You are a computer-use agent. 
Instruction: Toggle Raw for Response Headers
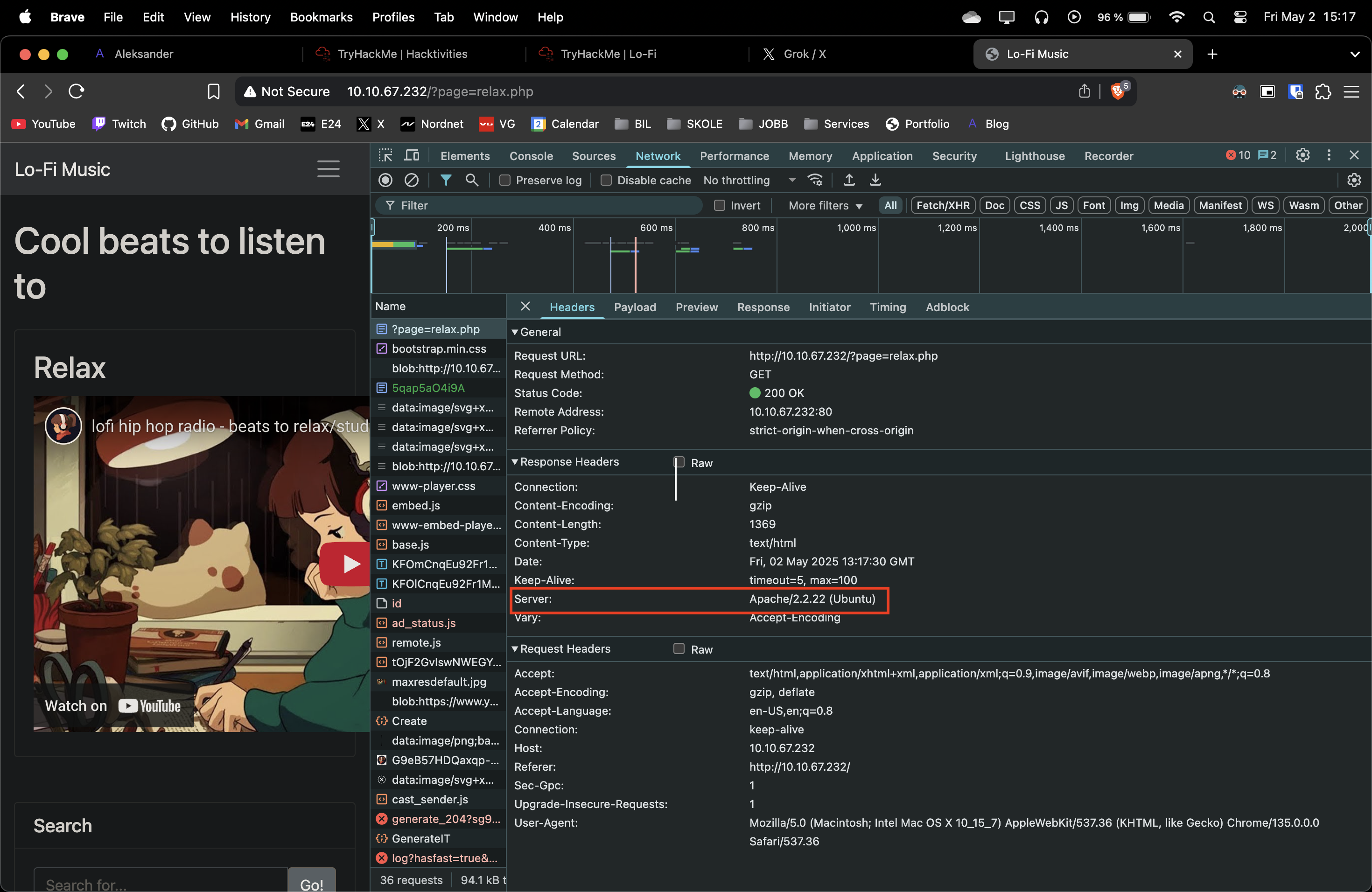pos(679,462)
